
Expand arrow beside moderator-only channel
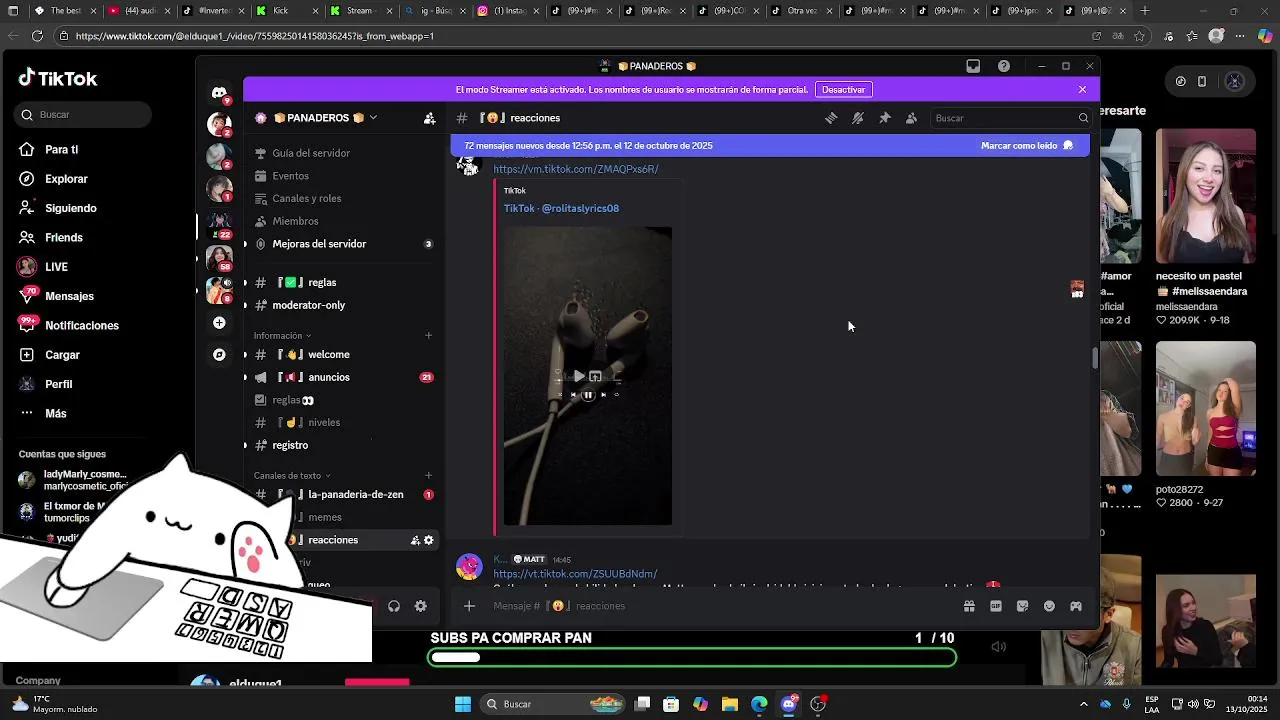tap(246, 305)
